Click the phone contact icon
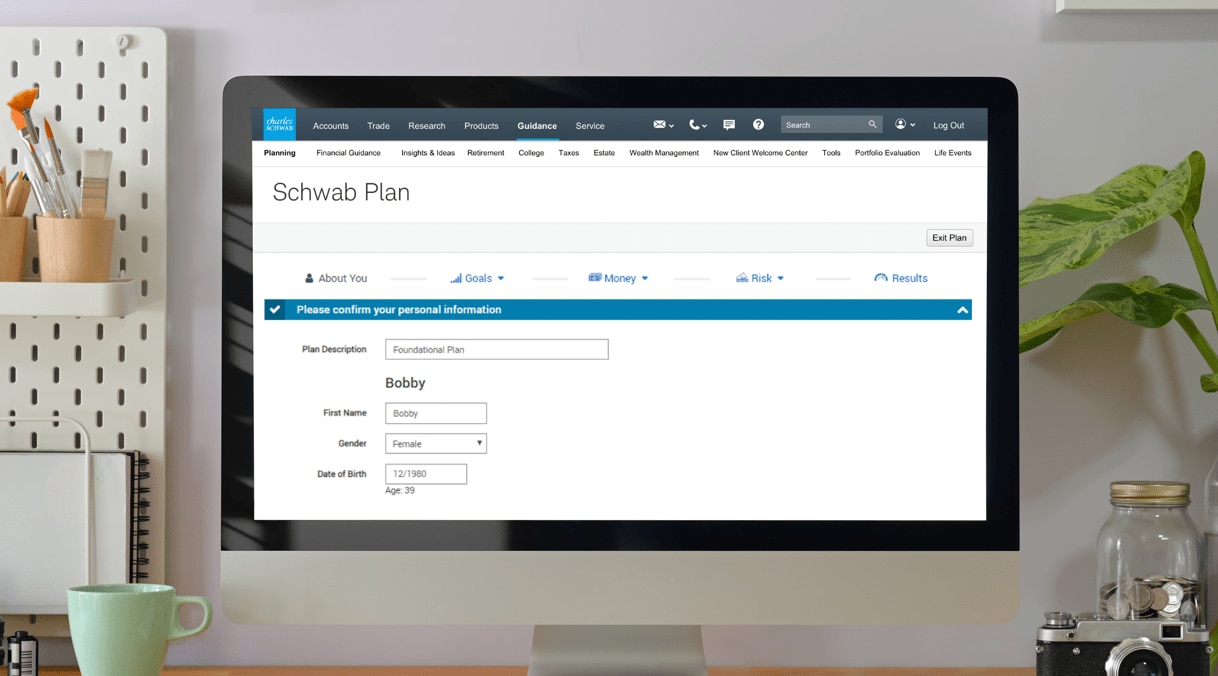This screenshot has height=676, width=1218. tap(695, 124)
